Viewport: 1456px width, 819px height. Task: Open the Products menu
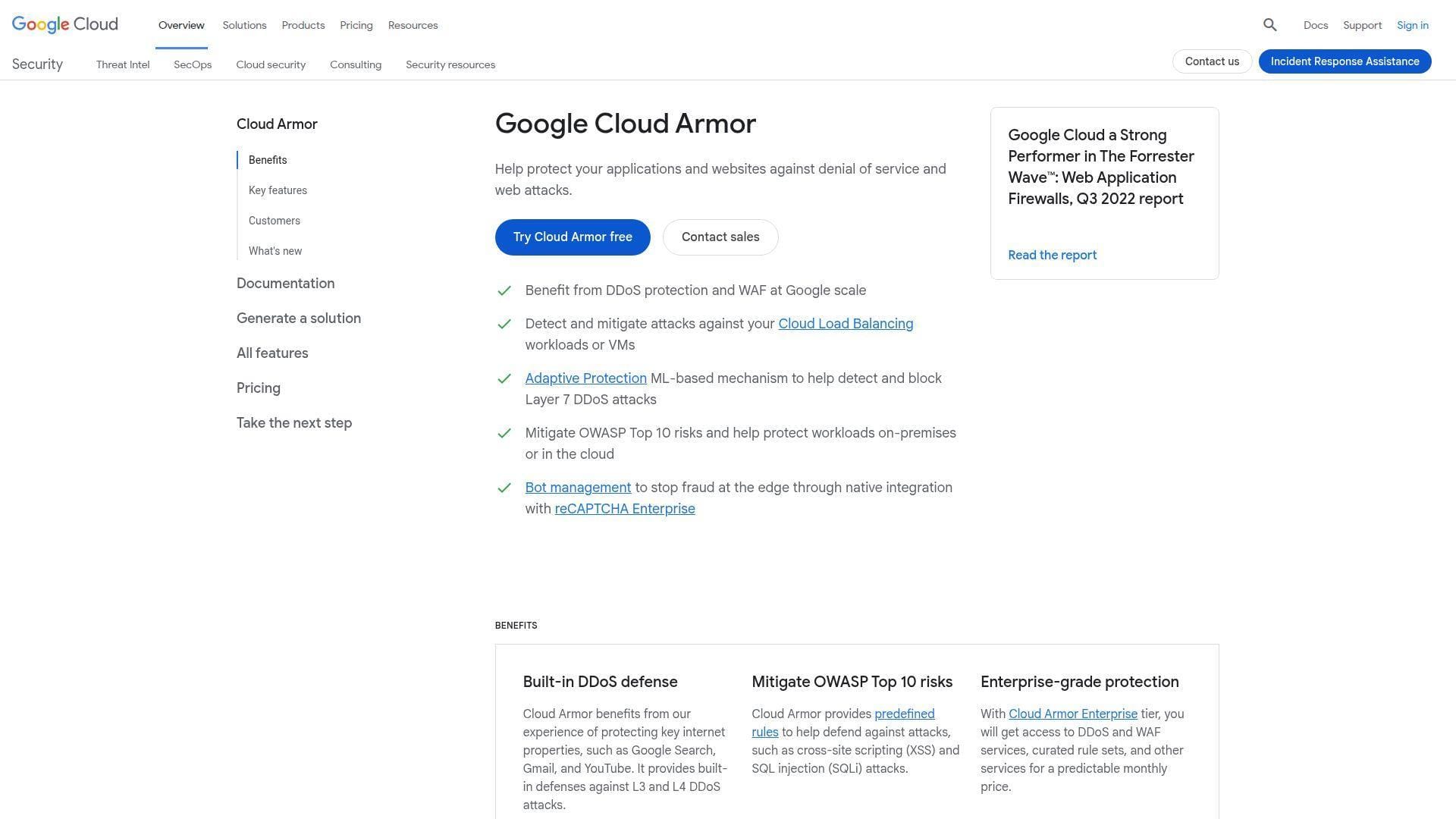tap(303, 25)
